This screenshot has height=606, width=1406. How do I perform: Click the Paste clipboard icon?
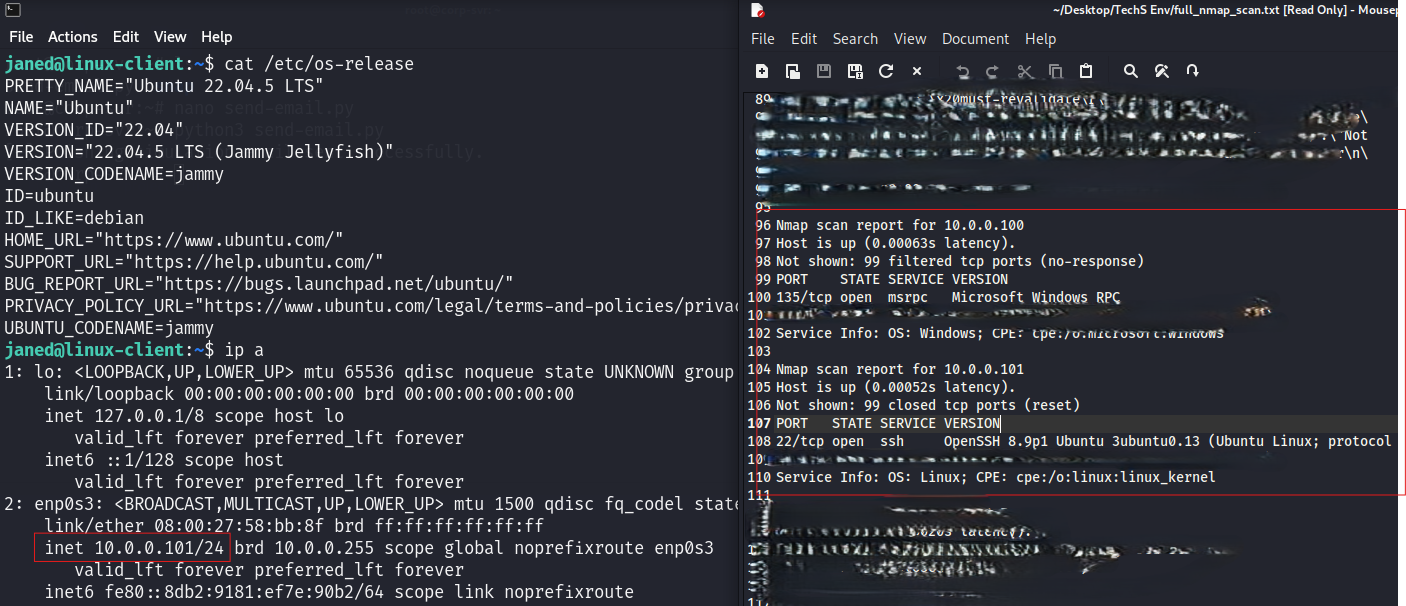pyautogui.click(x=1086, y=71)
